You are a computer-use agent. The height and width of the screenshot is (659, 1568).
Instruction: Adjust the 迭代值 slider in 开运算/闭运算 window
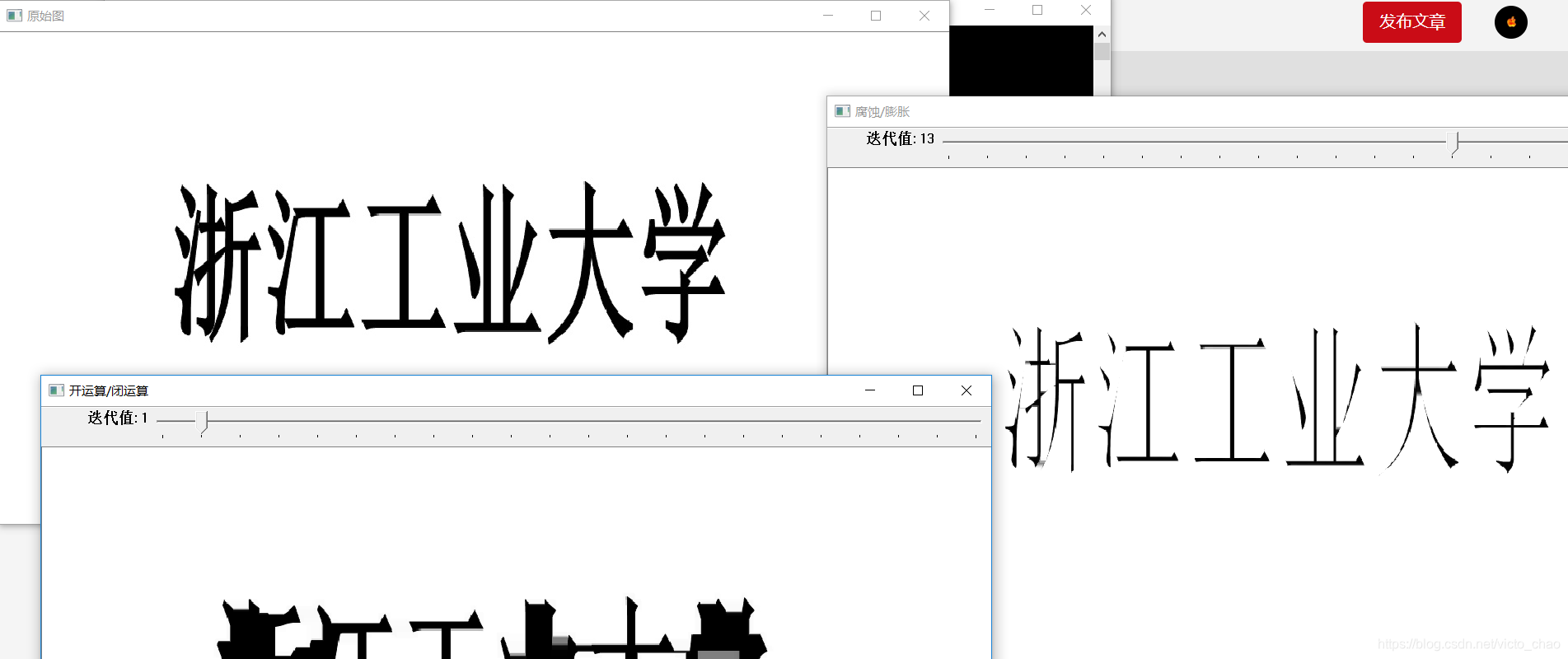202,422
